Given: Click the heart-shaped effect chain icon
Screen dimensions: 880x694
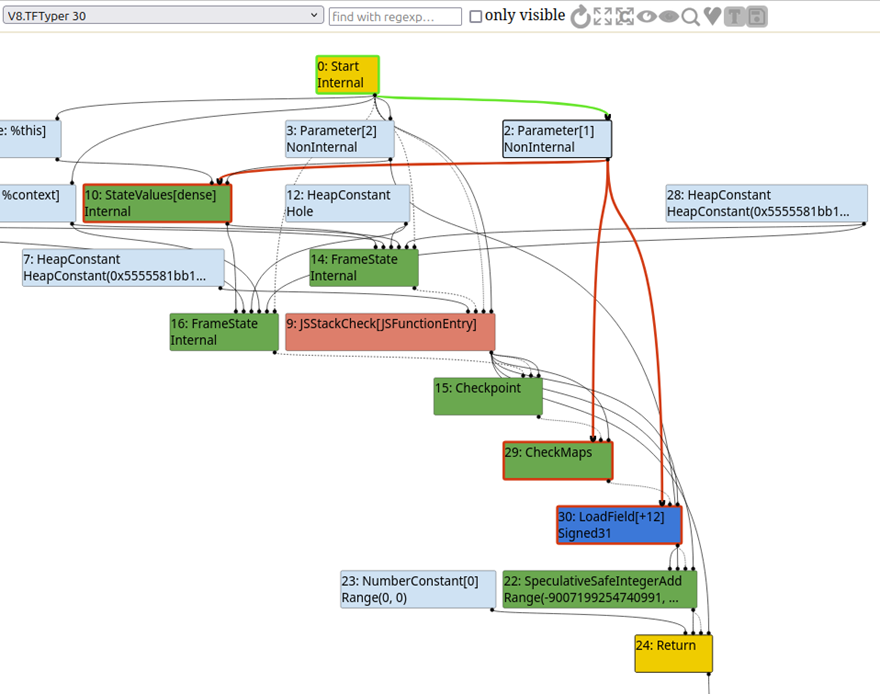Looking at the screenshot, I should [712, 16].
